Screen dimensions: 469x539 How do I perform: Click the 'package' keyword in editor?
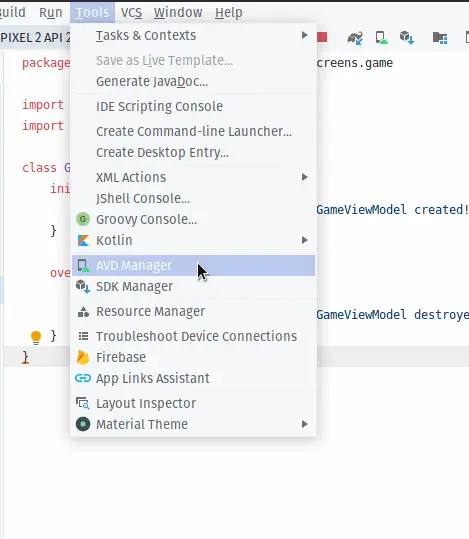[46, 63]
